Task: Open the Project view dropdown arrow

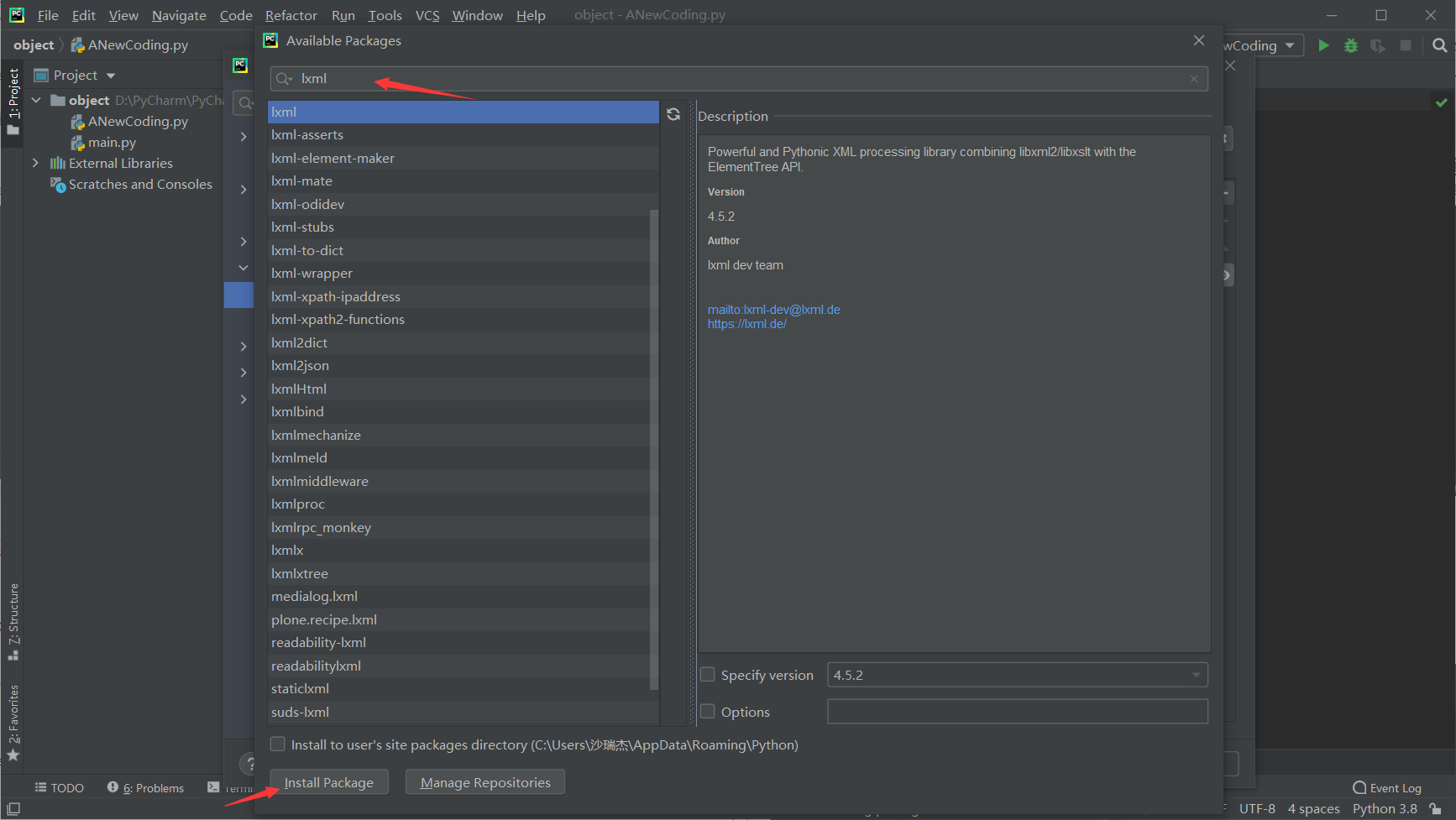Action: (x=111, y=76)
